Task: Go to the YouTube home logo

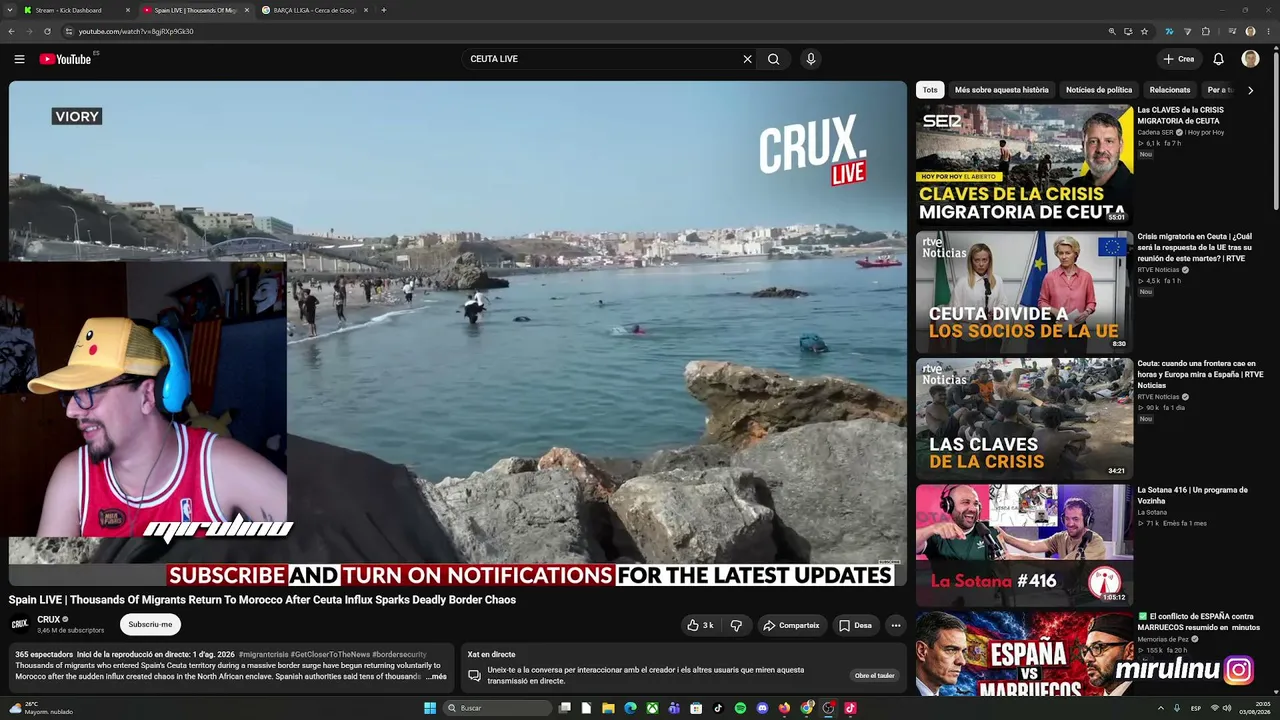Action: click(65, 59)
